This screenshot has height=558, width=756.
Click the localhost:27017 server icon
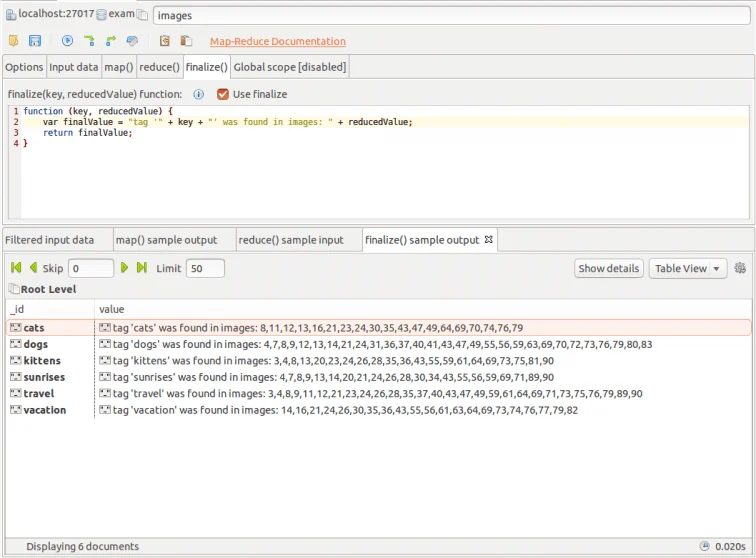pos(11,15)
